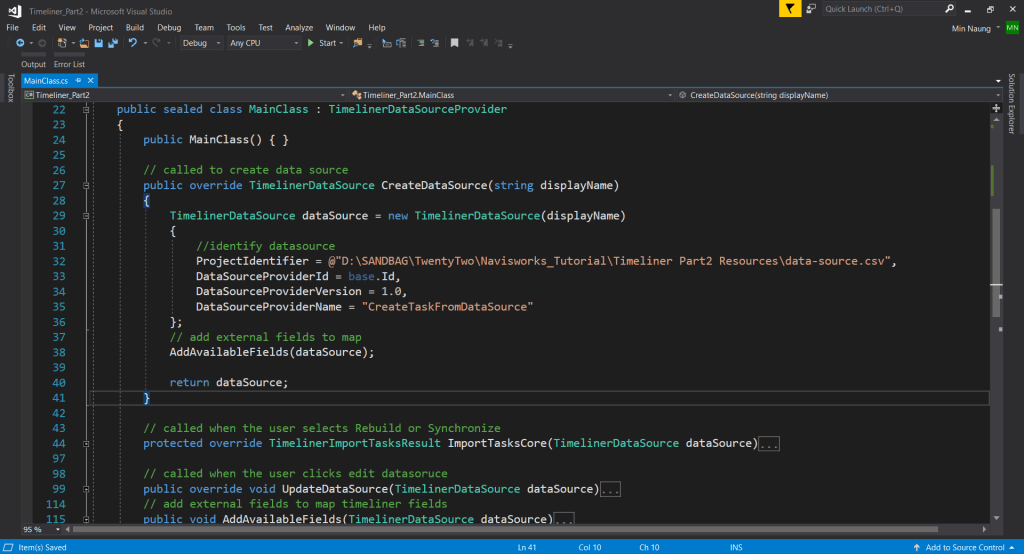The width and height of the screenshot is (1024, 554).
Task: Open the Build menu
Action: pyautogui.click(x=135, y=27)
